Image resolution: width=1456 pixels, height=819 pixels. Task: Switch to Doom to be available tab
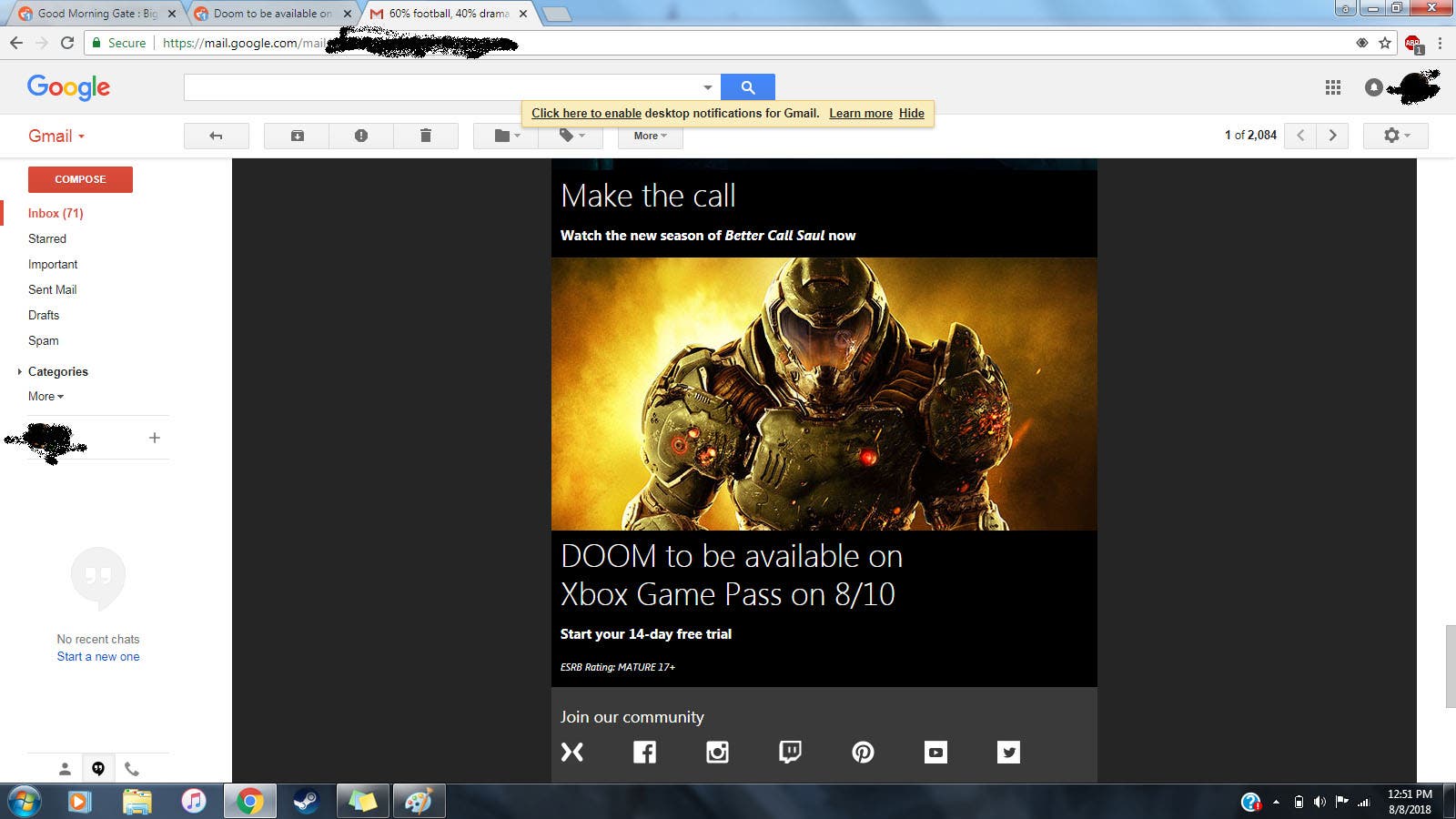pyautogui.click(x=271, y=14)
